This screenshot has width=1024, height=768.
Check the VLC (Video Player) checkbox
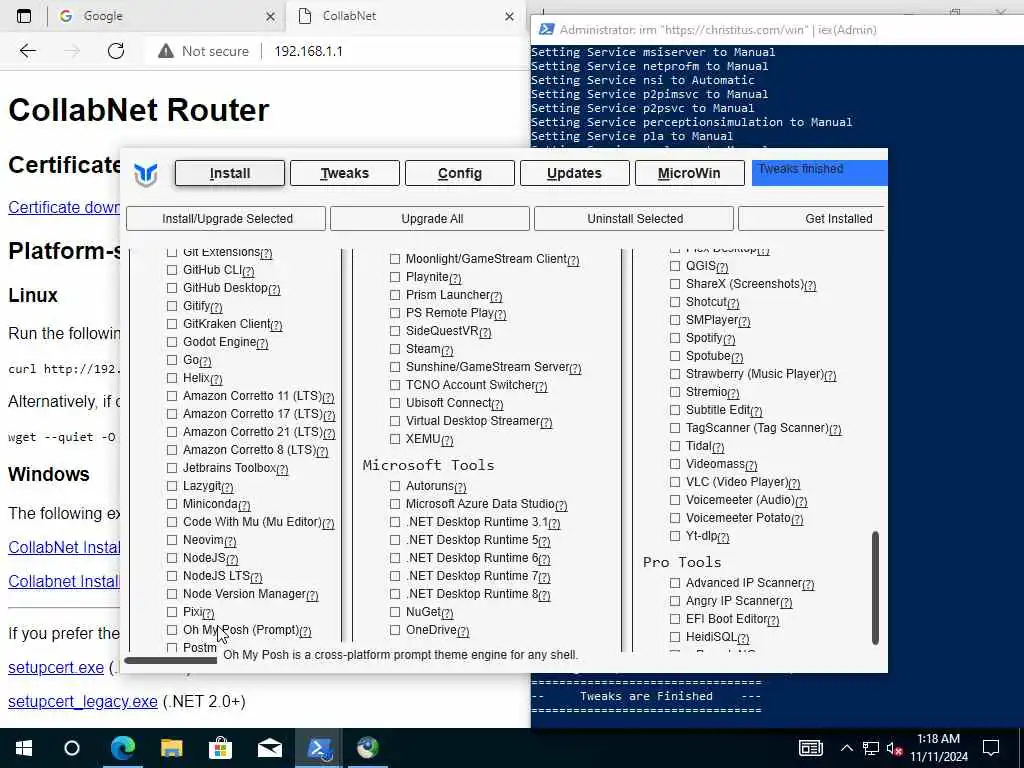(675, 482)
